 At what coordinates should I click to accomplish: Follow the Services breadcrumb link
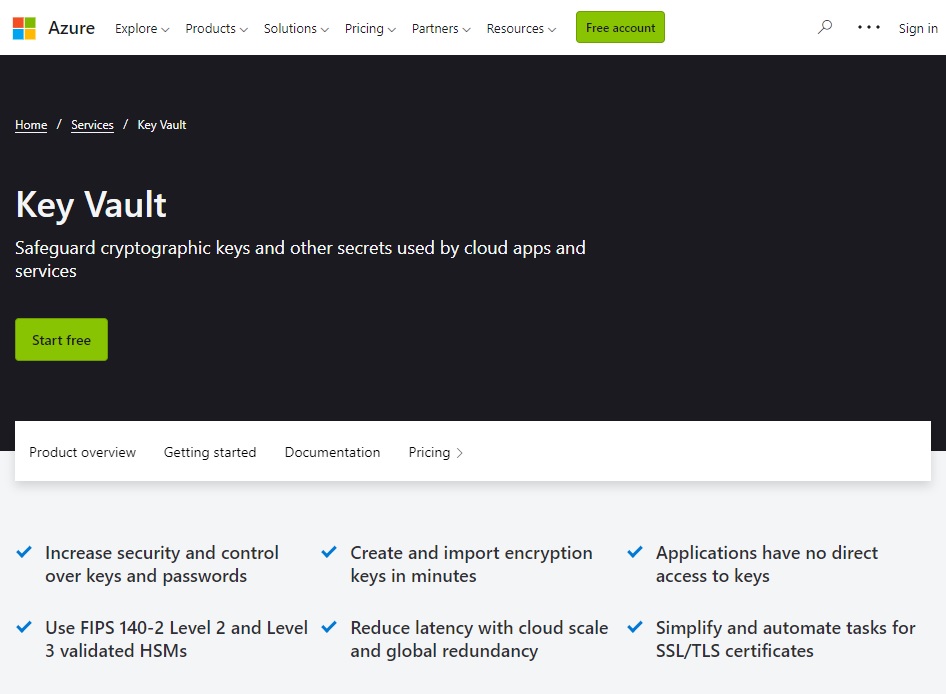(92, 125)
